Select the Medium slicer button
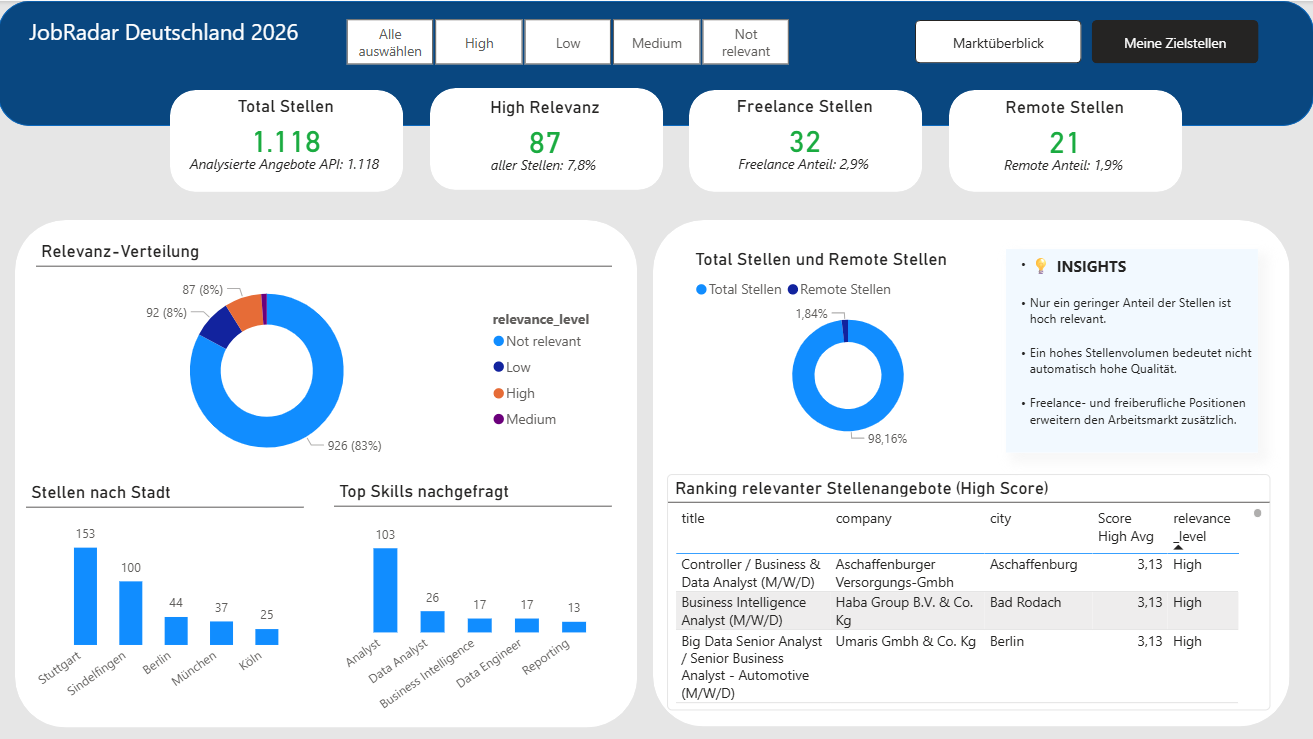The image size is (1313, 739). 657,43
